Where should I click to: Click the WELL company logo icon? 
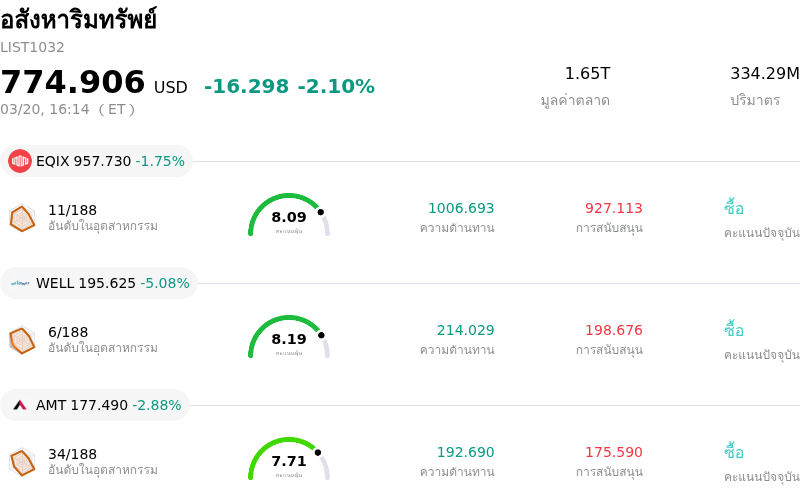coord(20,283)
